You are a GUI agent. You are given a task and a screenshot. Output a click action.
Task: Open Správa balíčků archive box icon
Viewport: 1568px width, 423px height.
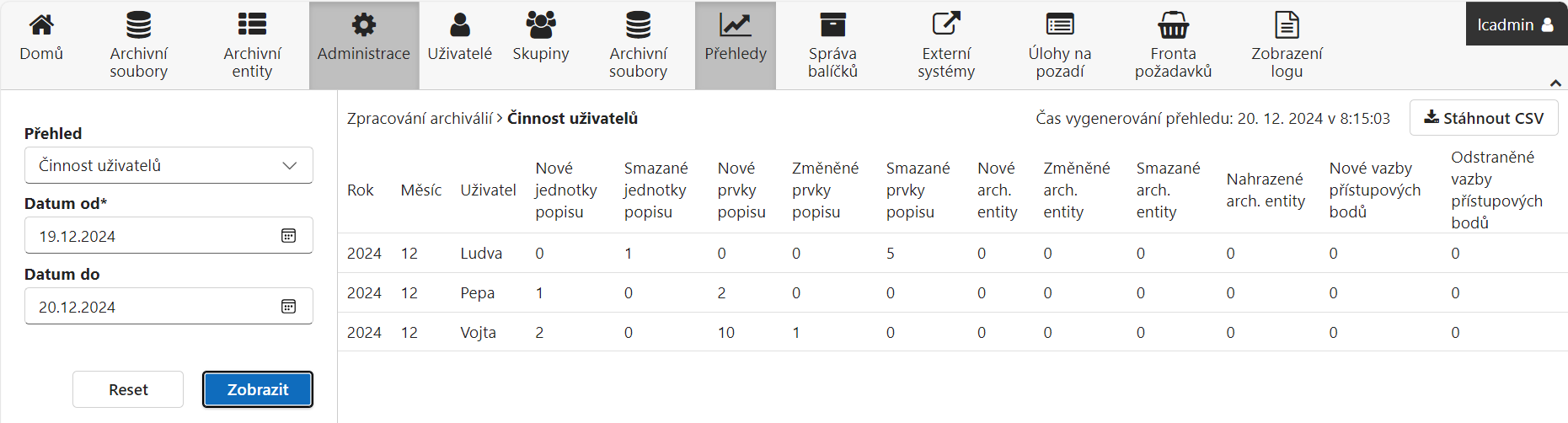pyautogui.click(x=832, y=25)
